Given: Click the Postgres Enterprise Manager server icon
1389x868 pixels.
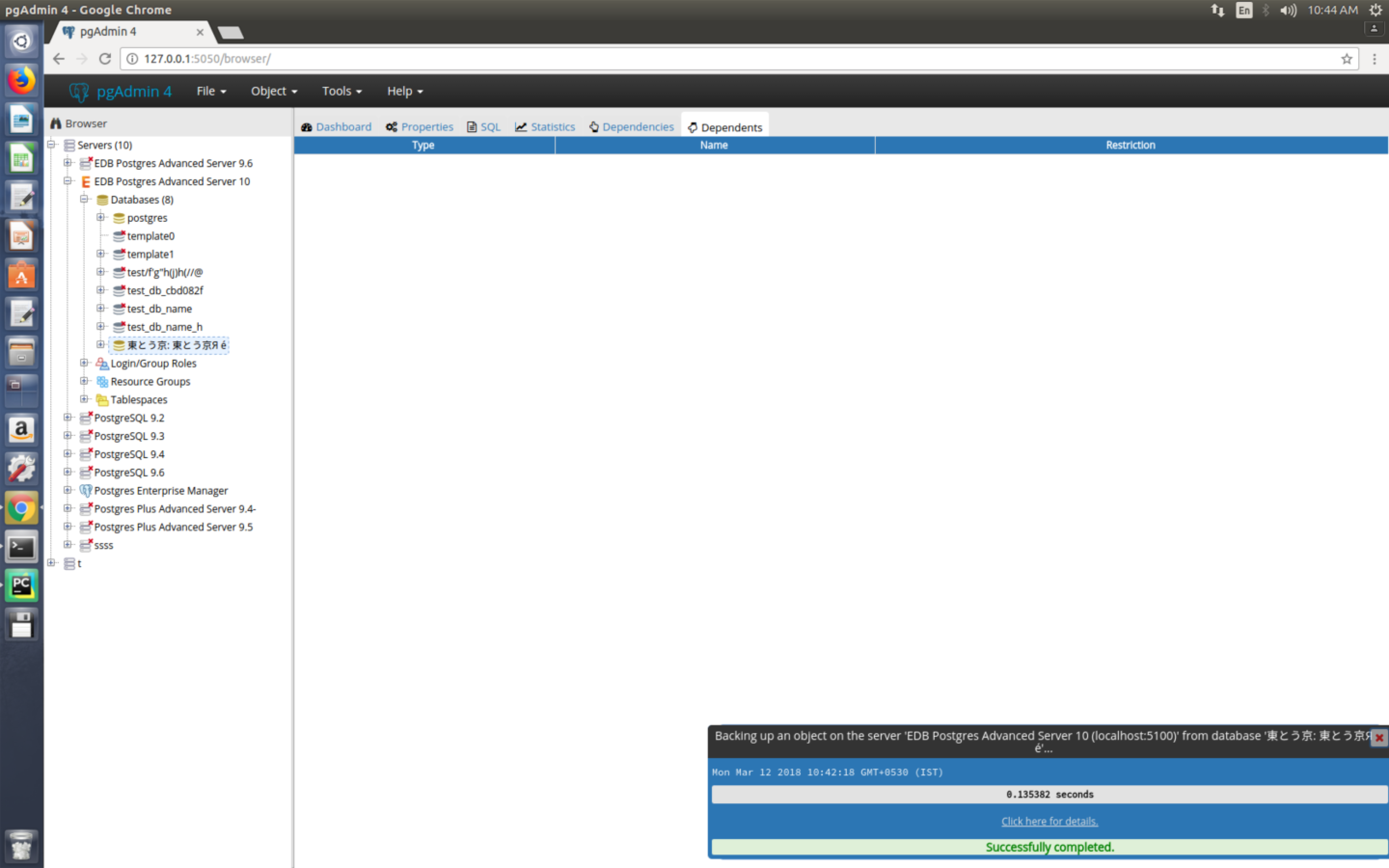Looking at the screenshot, I should 85,490.
